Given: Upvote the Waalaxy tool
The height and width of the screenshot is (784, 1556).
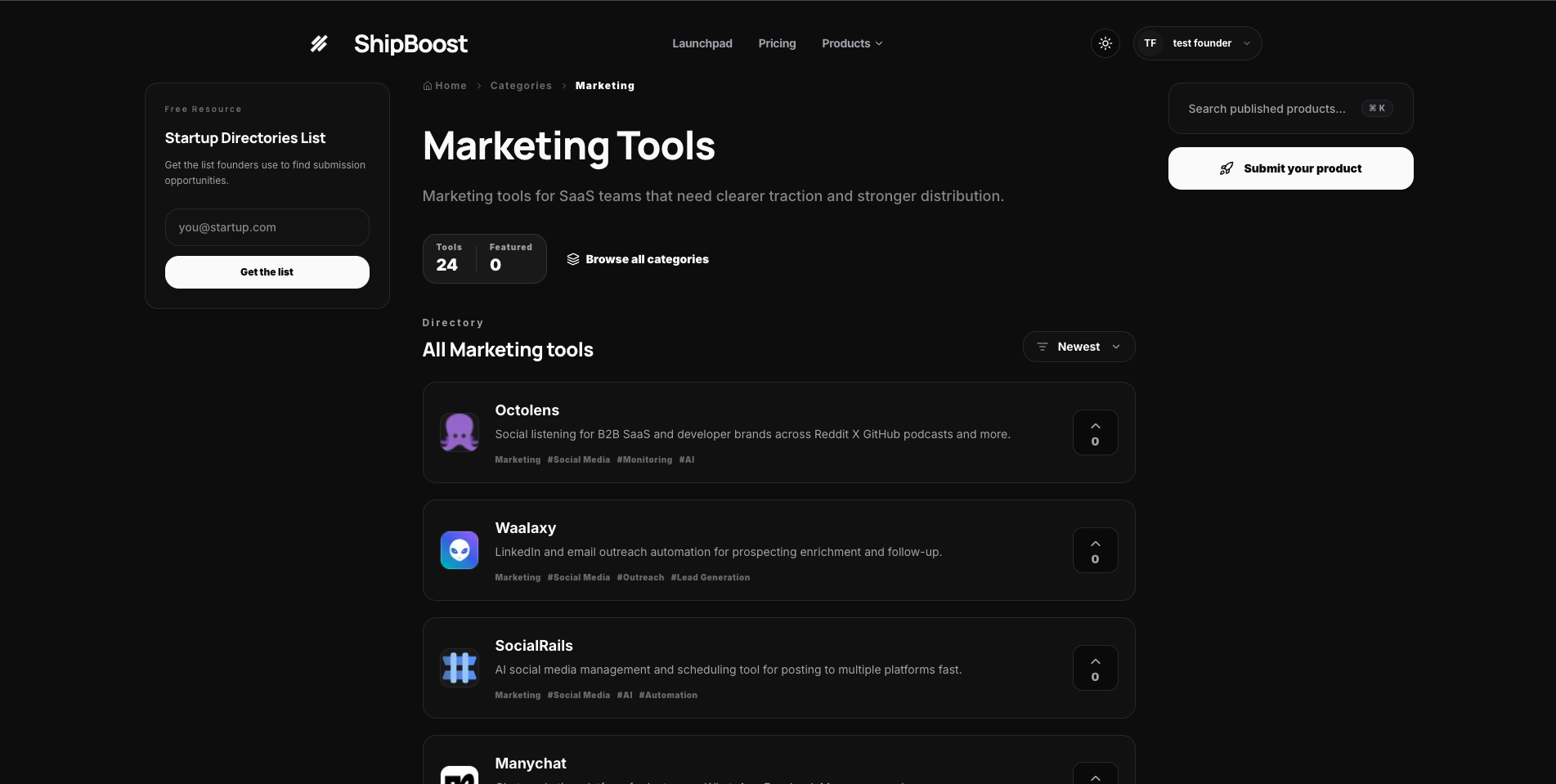Looking at the screenshot, I should [x=1095, y=550].
